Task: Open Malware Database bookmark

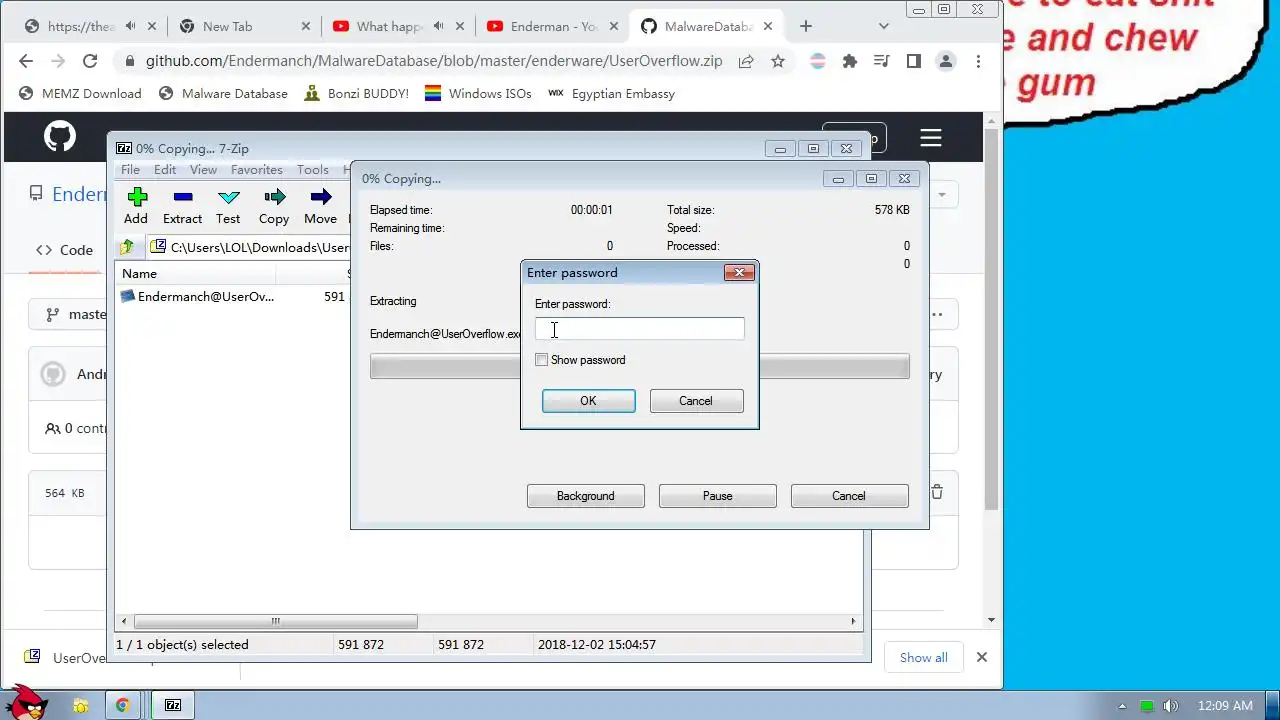Action: (223, 93)
